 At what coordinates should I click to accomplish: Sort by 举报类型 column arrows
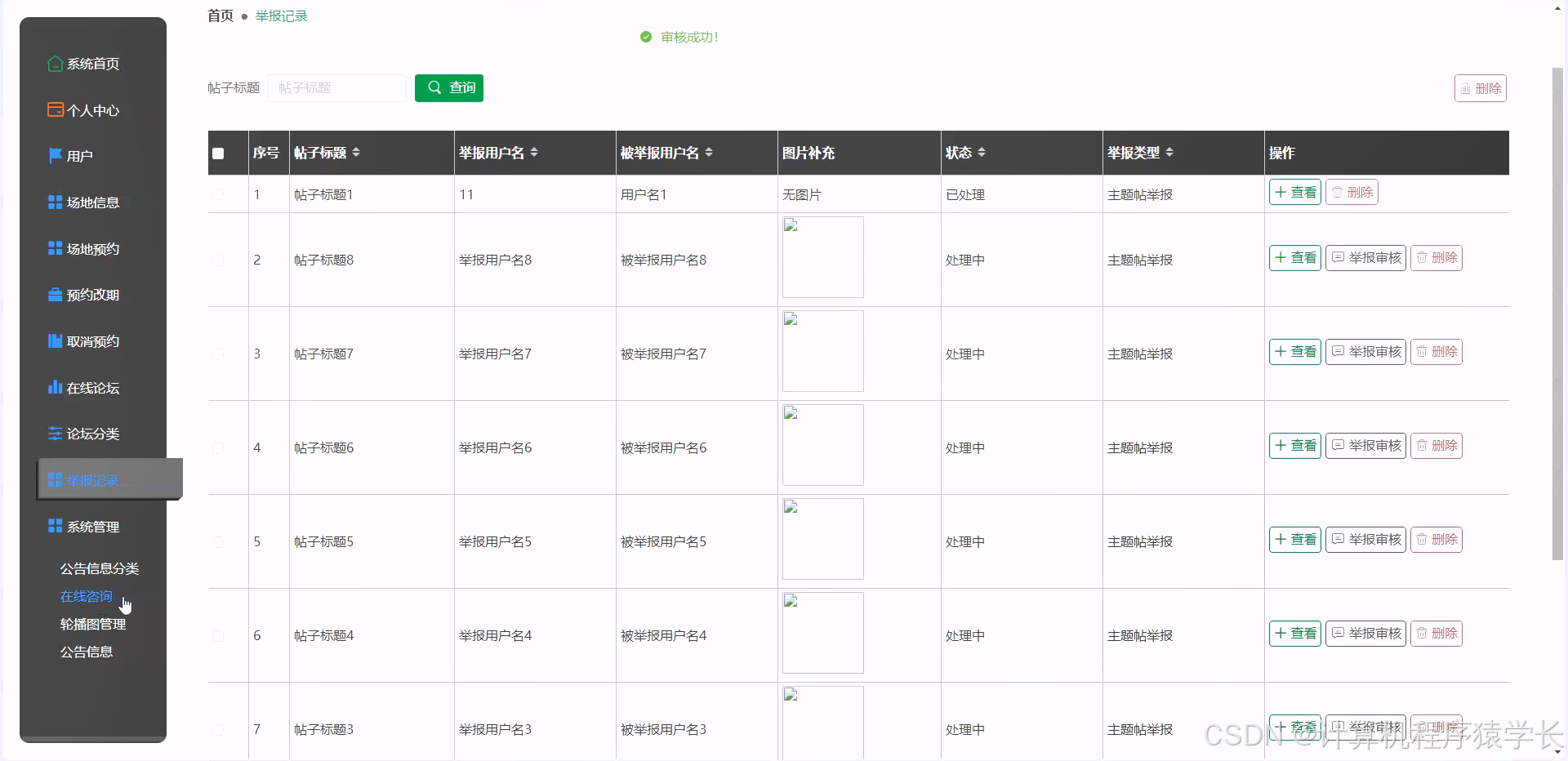1169,153
